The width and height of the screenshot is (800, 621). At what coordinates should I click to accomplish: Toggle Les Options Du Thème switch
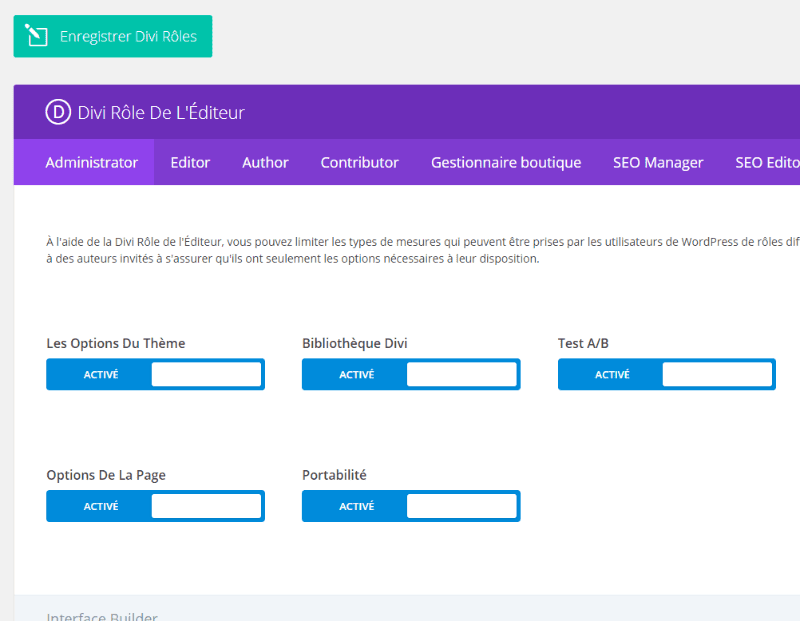[155, 375]
